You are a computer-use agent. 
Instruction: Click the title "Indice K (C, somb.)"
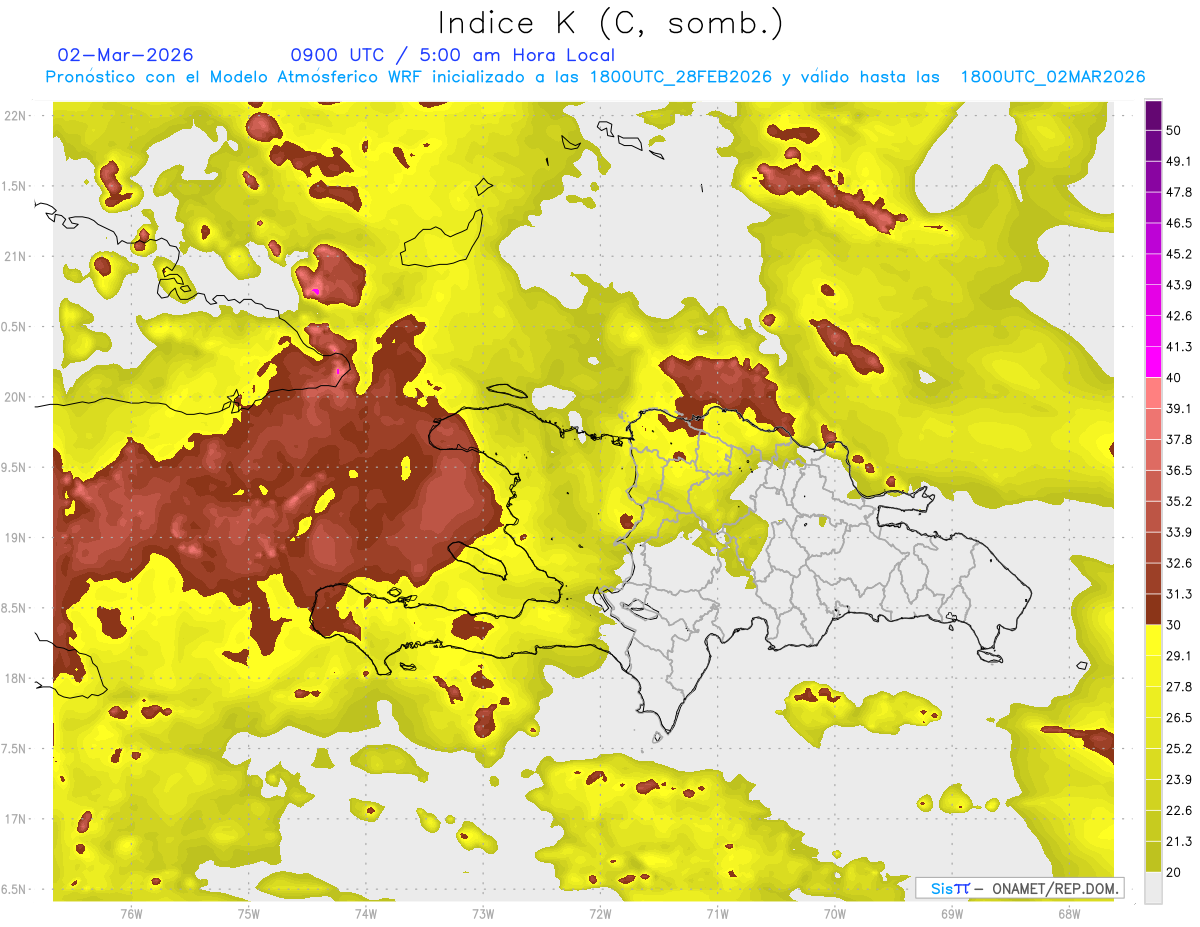click(611, 24)
